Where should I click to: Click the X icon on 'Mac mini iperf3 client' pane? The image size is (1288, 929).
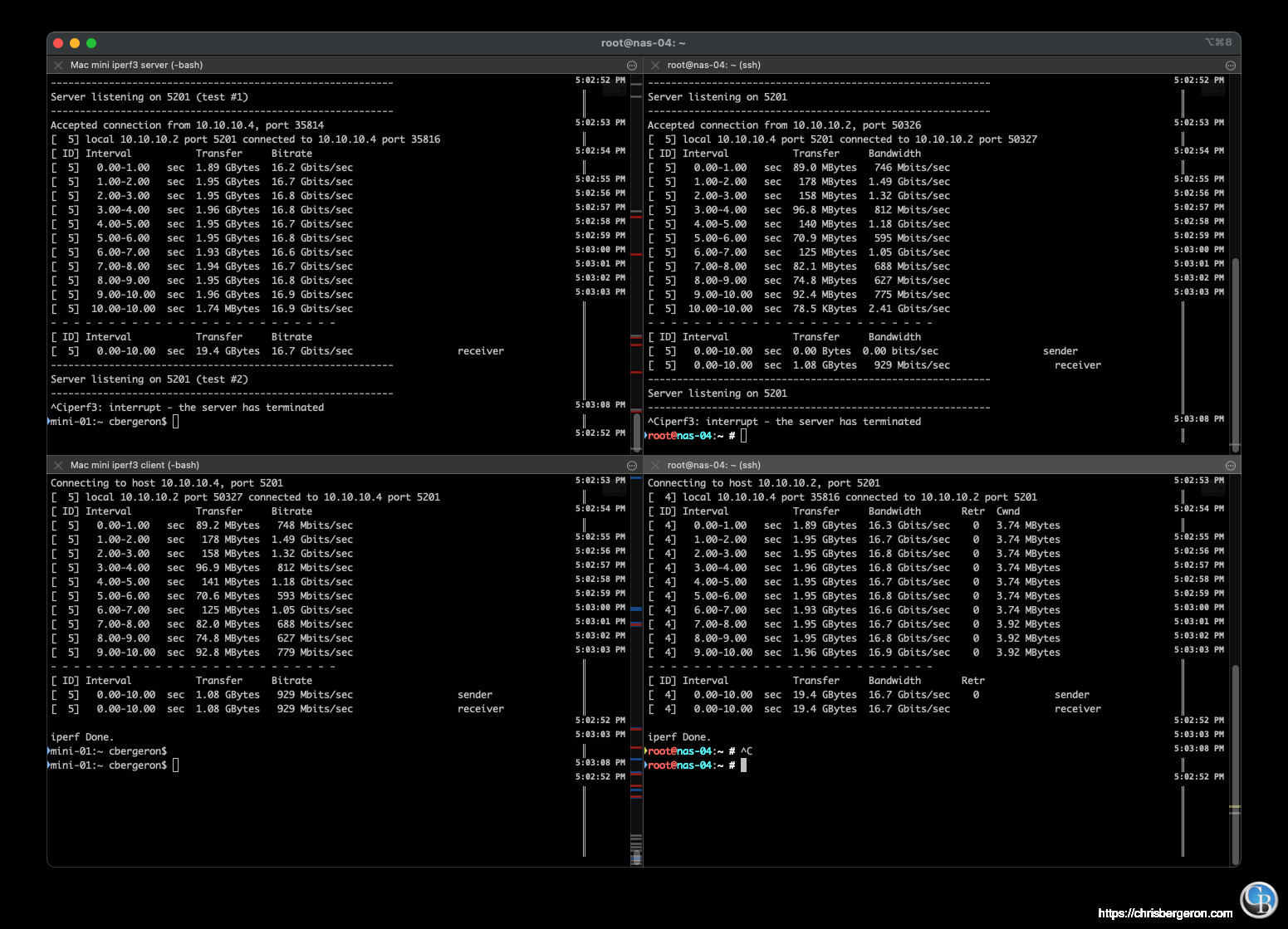[58, 465]
